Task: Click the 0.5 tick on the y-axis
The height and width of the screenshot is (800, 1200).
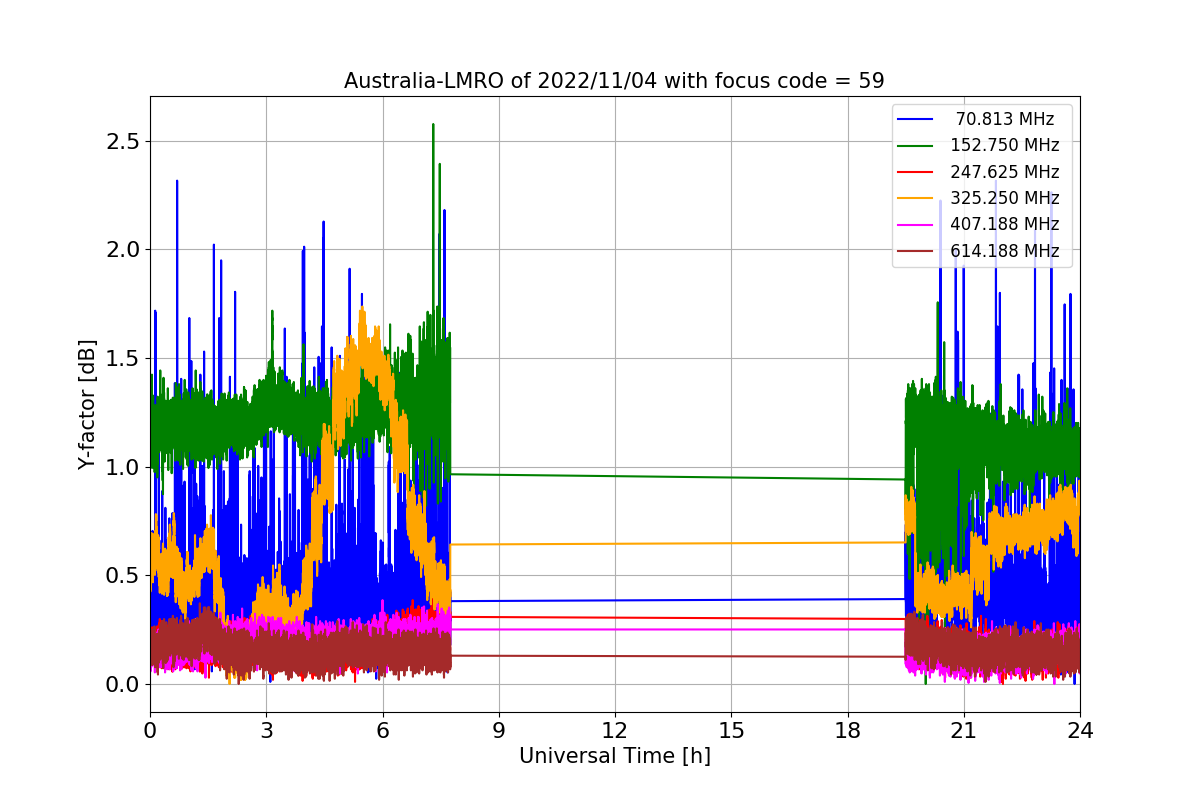Action: (122, 576)
